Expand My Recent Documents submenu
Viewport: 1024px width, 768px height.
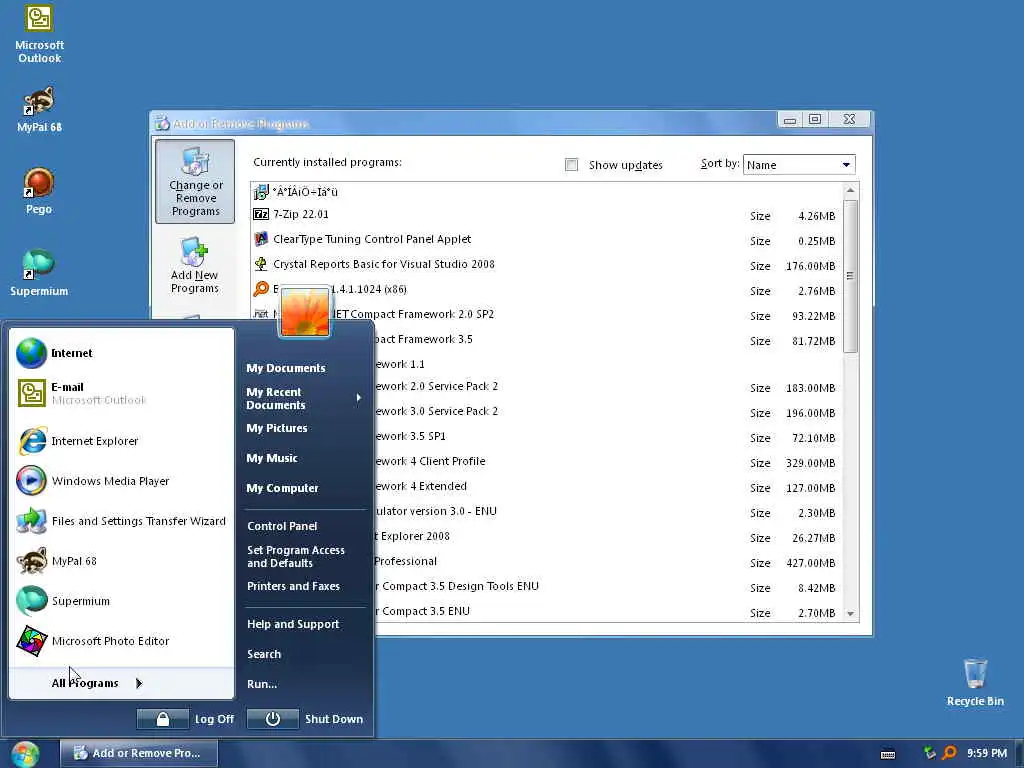(304, 398)
